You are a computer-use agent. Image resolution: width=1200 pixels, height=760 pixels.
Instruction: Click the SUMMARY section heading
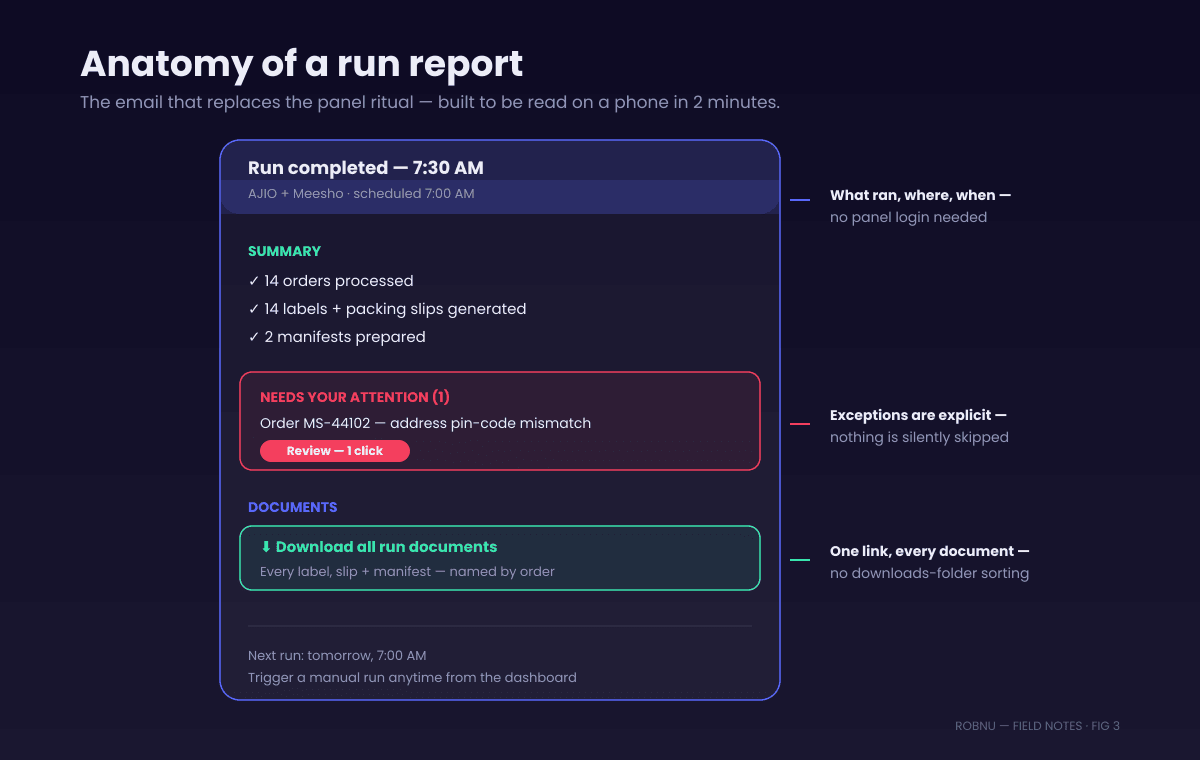[285, 251]
